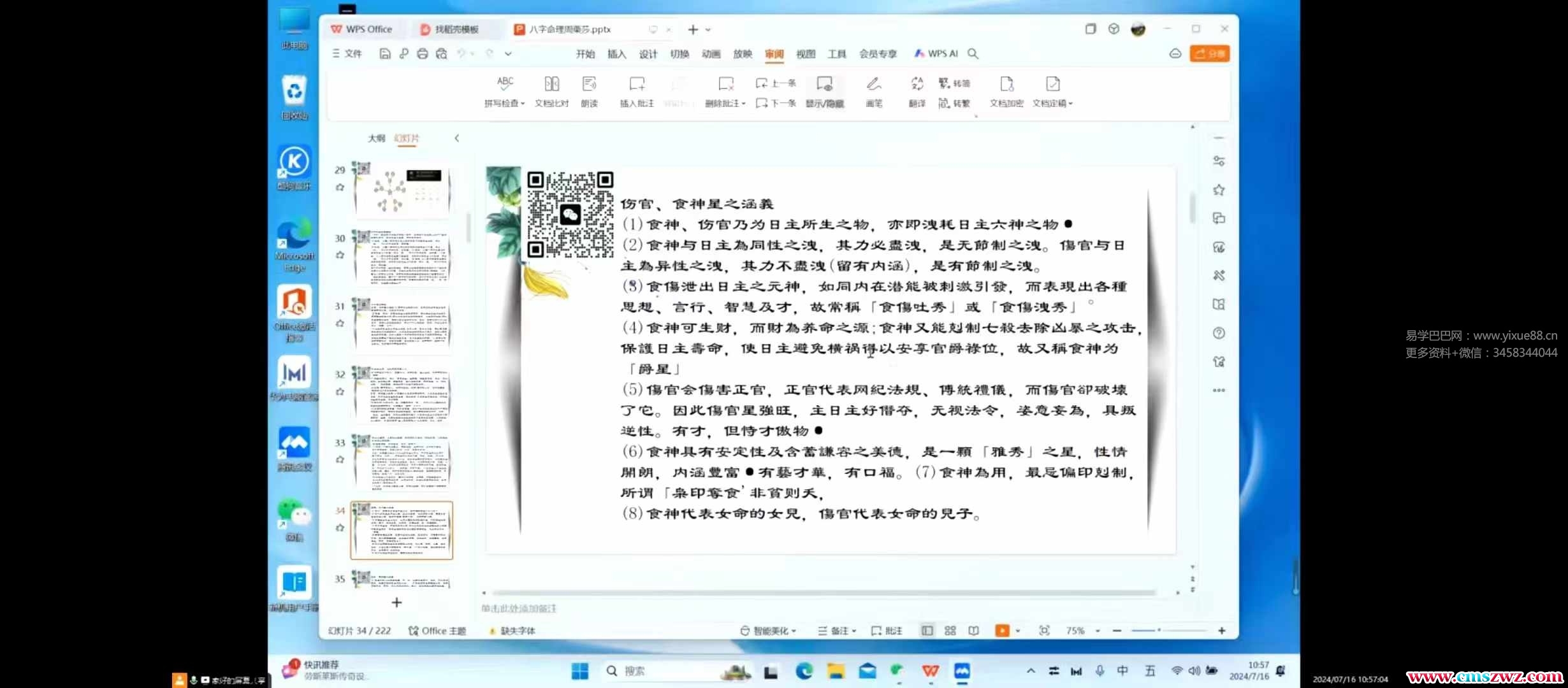Click the 拼写检查 spell check icon
Image resolution: width=1568 pixels, height=688 pixels.
pyautogui.click(x=505, y=83)
